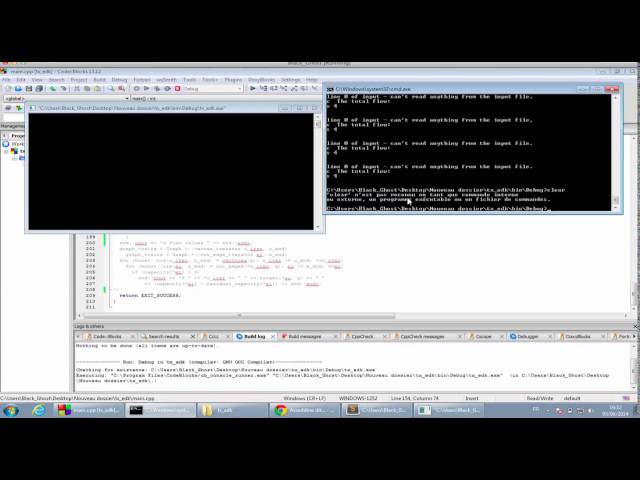This screenshot has height=480, width=640.
Task: Close the Logs & others panel
Action: 636,327
